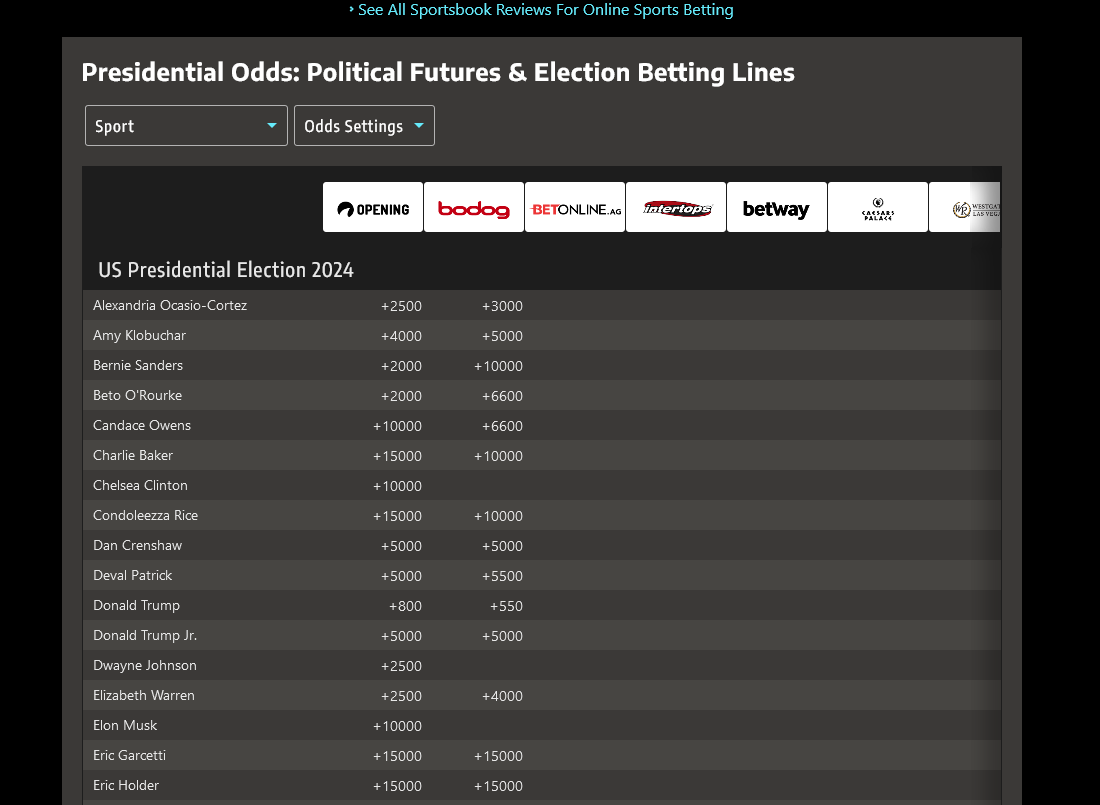Click Eric Holder row name

point(126,785)
